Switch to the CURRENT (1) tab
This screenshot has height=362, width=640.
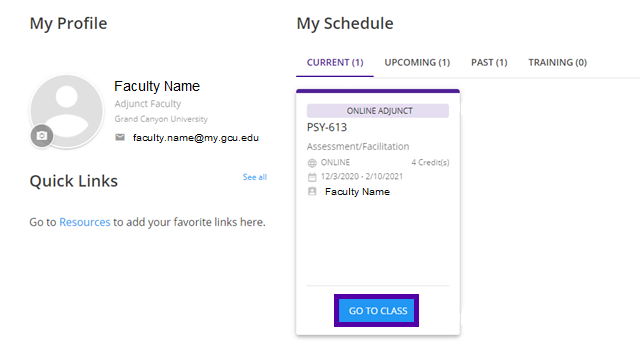pyautogui.click(x=335, y=62)
